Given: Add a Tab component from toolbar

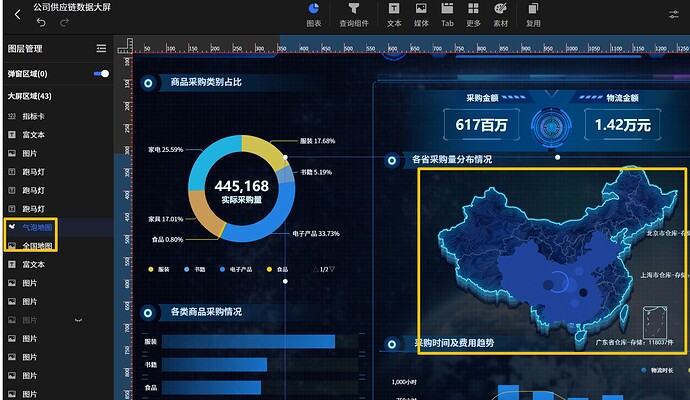Looking at the screenshot, I should (447, 15).
